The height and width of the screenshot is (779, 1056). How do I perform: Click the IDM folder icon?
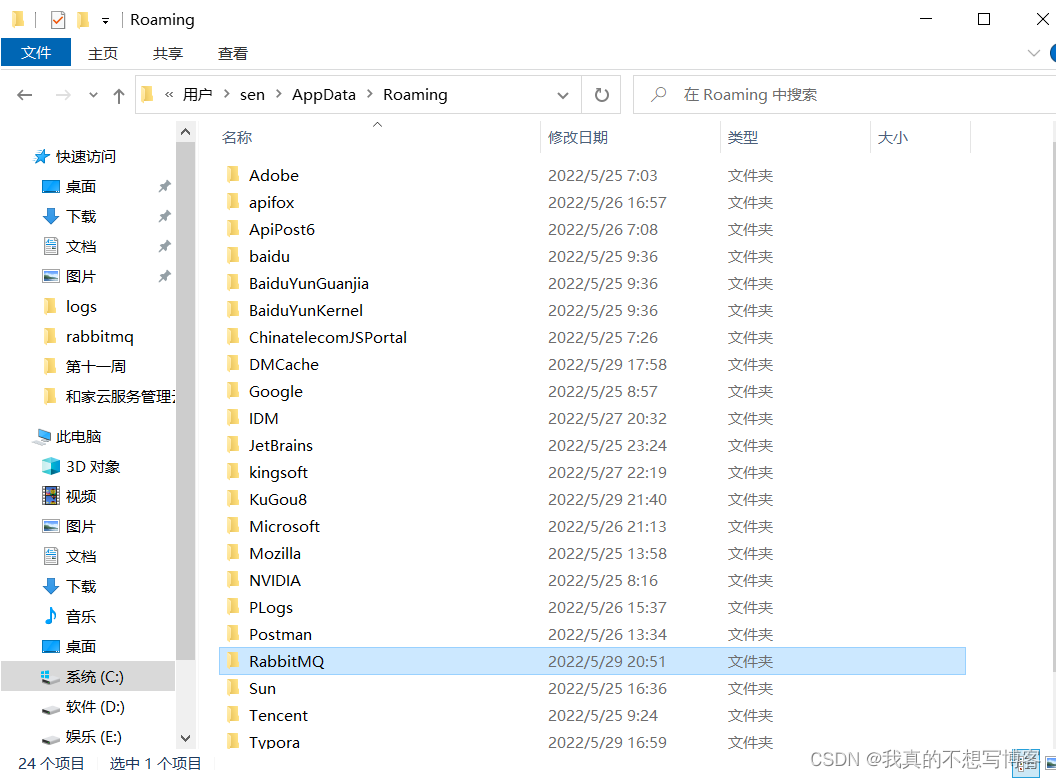[x=233, y=417]
